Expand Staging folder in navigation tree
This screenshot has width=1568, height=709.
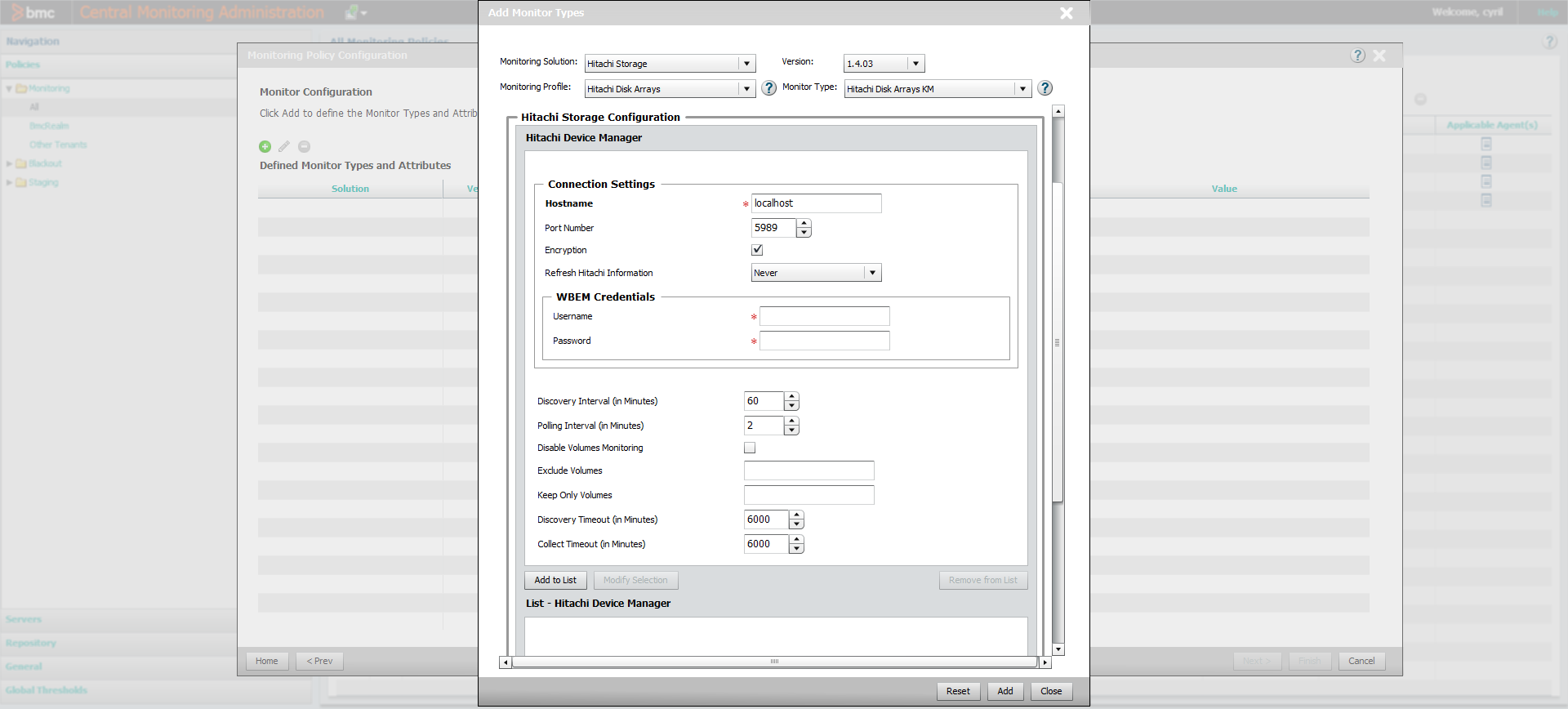point(9,182)
